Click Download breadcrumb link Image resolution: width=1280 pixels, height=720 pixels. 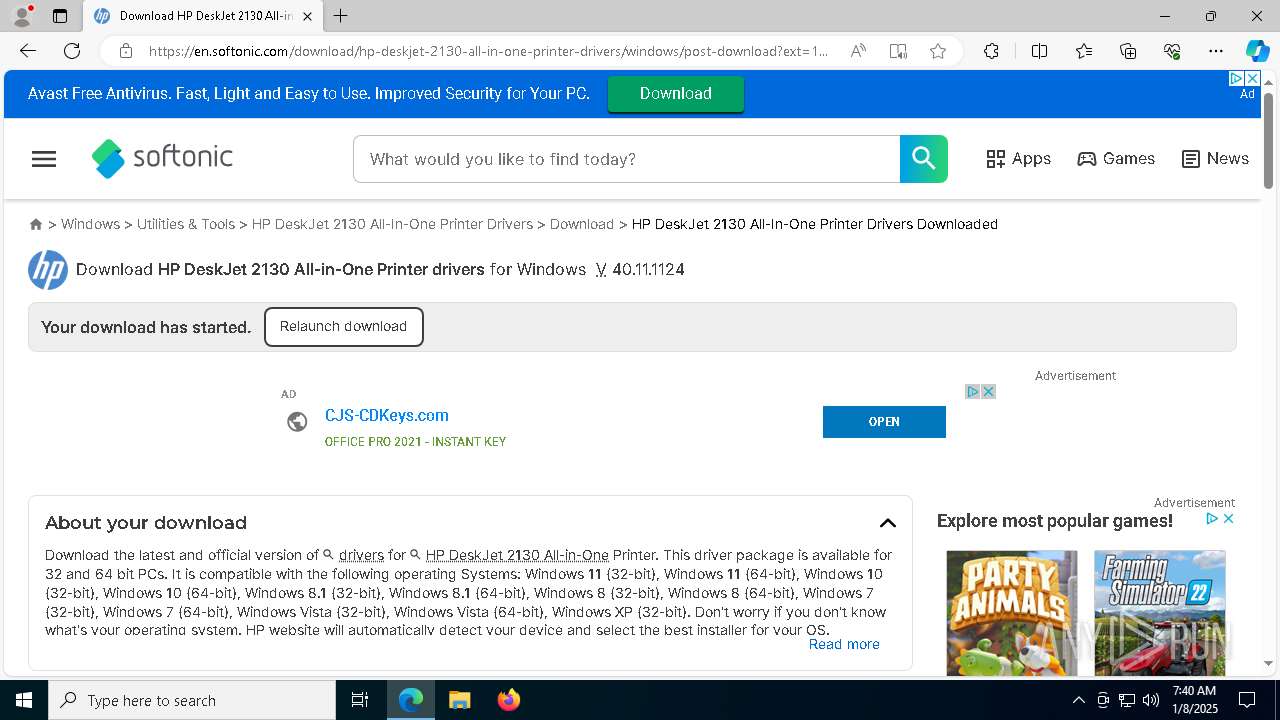pos(582,225)
